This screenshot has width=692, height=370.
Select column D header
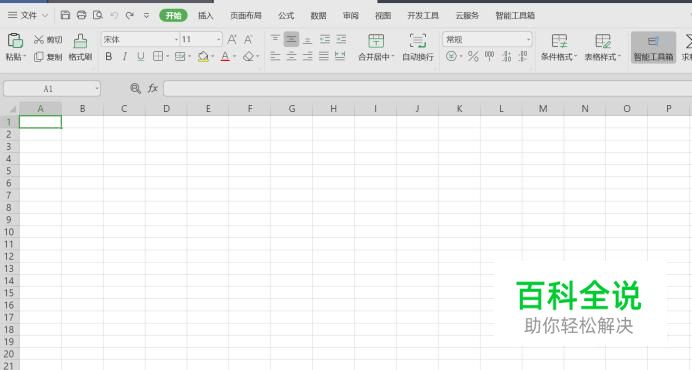coord(166,109)
